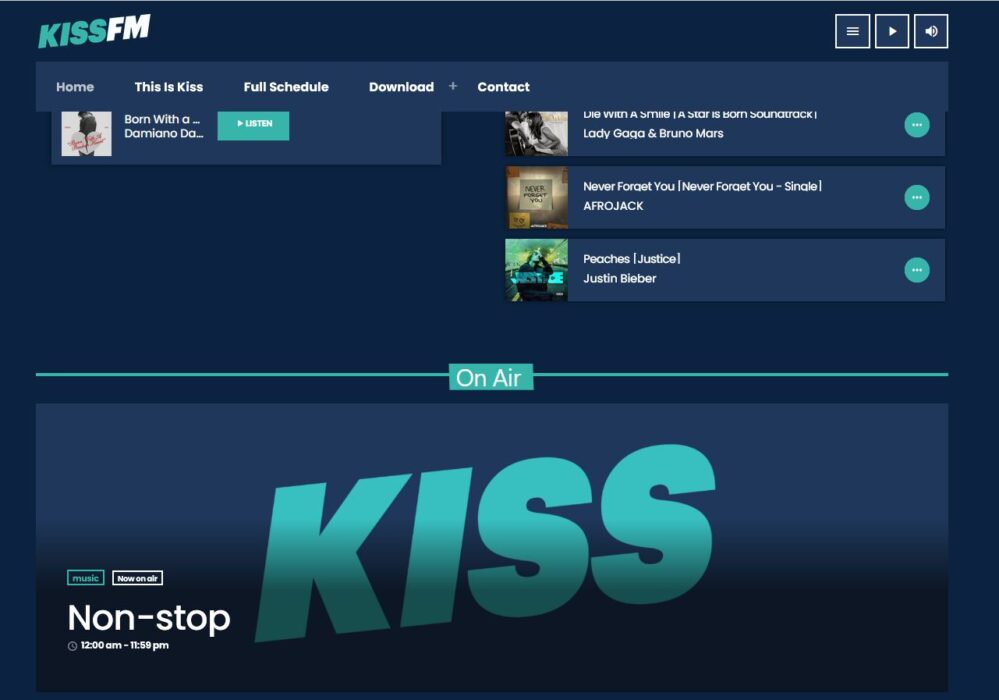
Task: Open options for Justin Bieber Peaches track
Action: tap(917, 270)
